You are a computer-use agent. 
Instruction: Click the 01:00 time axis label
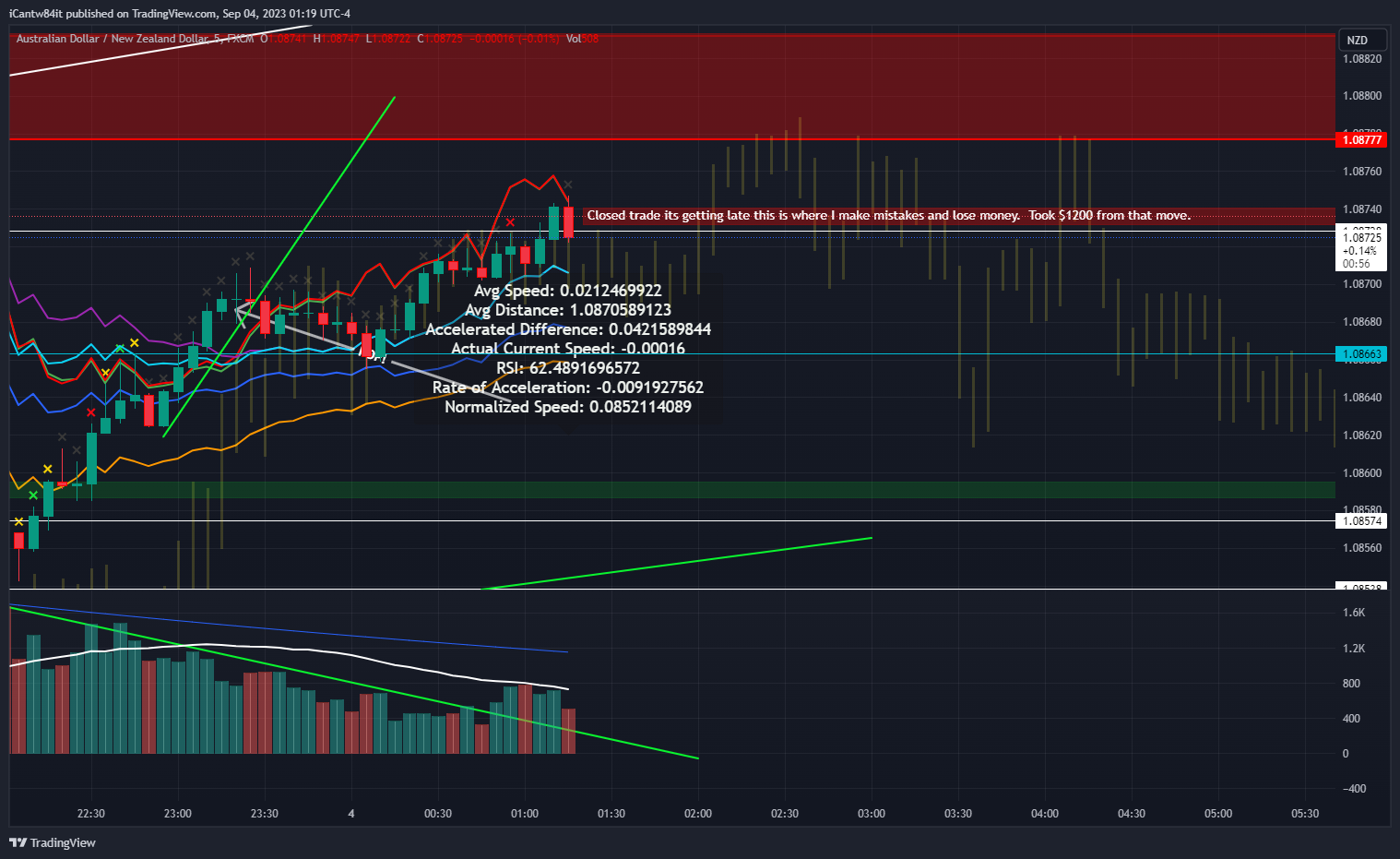(x=525, y=814)
